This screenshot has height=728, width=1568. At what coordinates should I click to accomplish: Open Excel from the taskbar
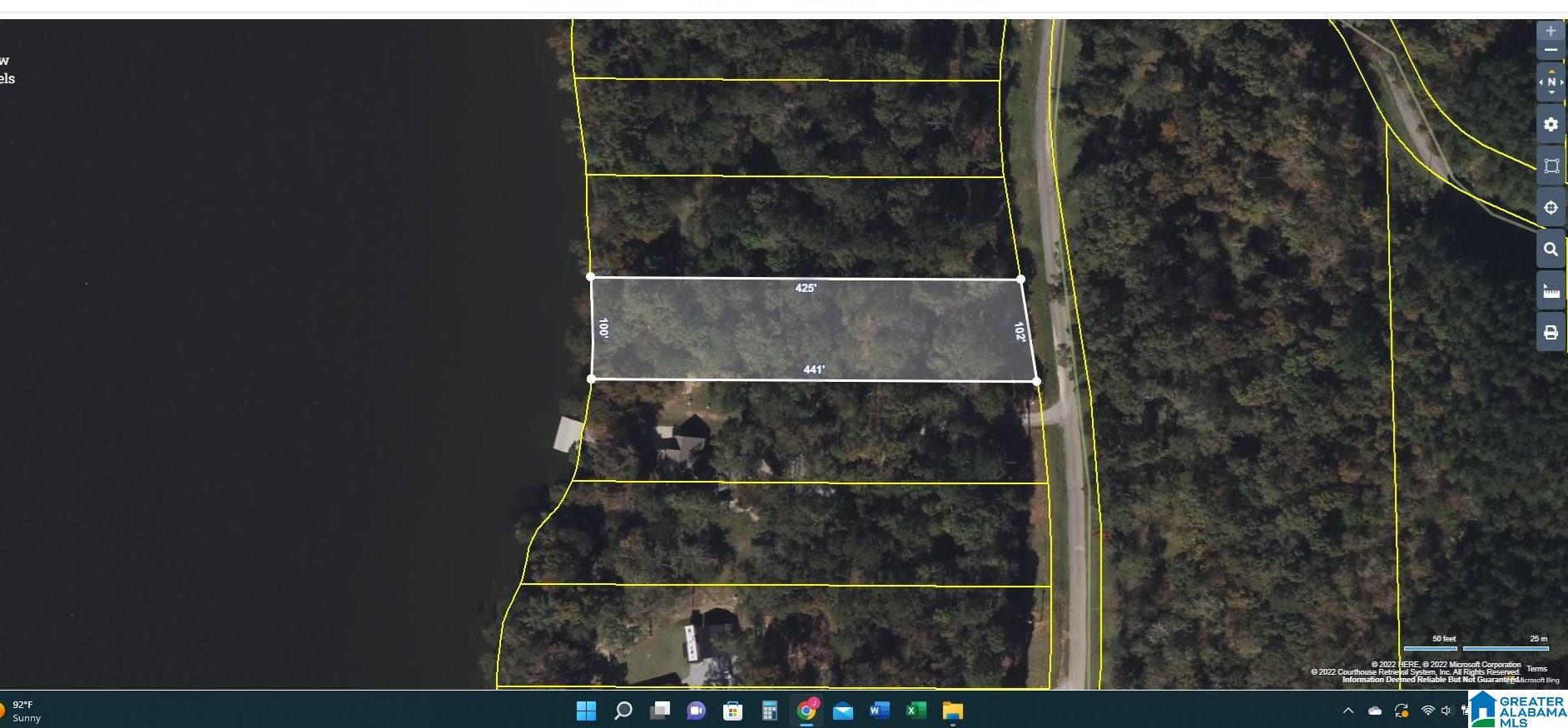coord(915,711)
